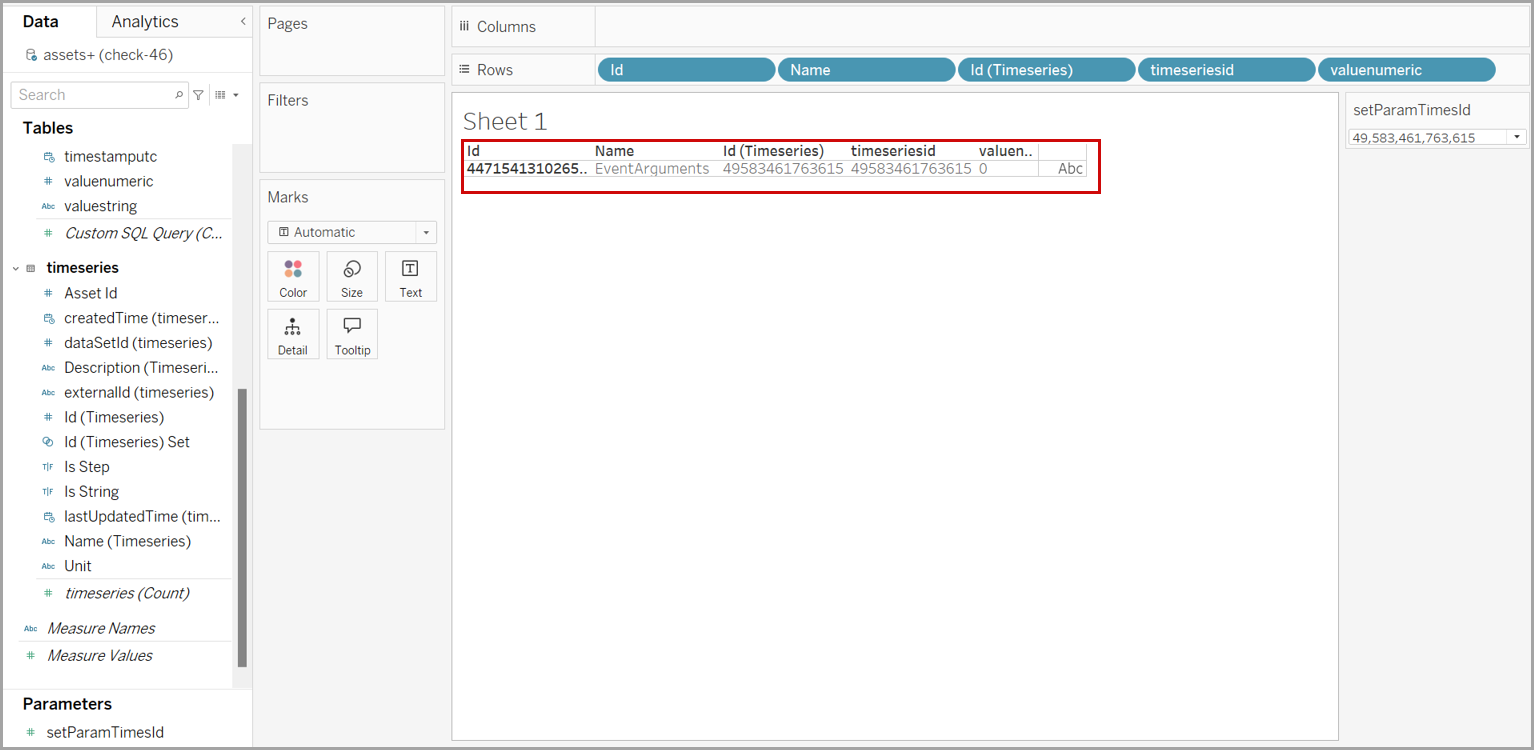Open the Size marks card
The width and height of the screenshot is (1534, 750).
(x=352, y=276)
